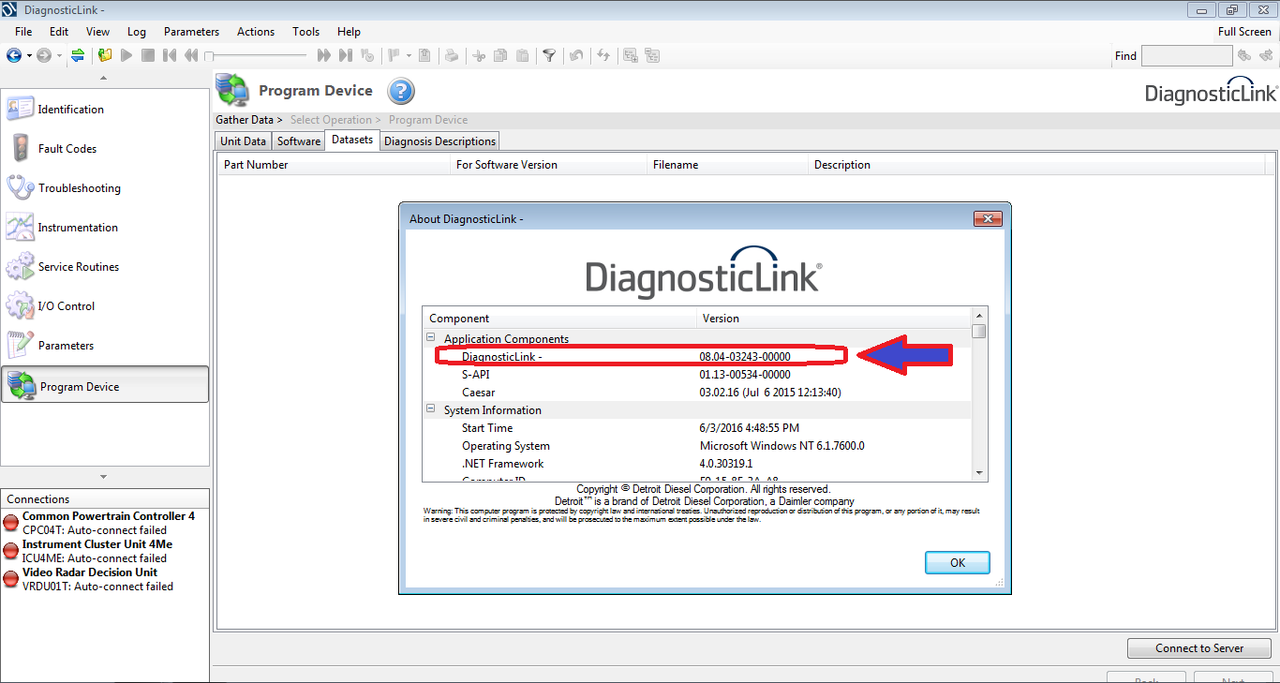
Task: Click the Rewind log button
Action: [x=191, y=56]
